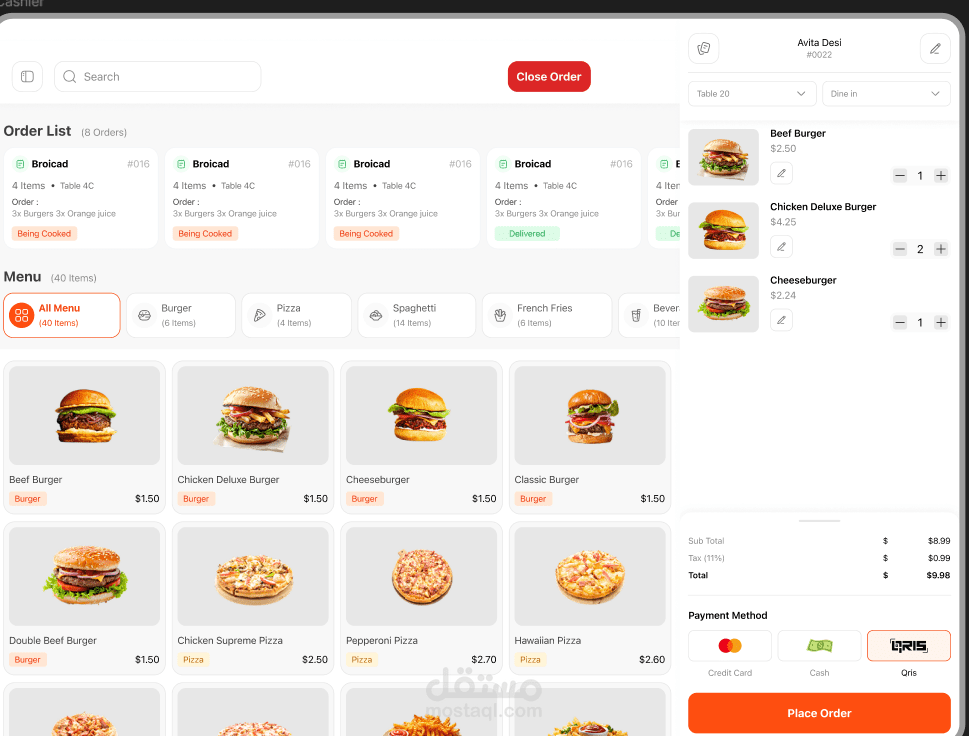Add Pepperoni Pizza menu item

pos(421,598)
